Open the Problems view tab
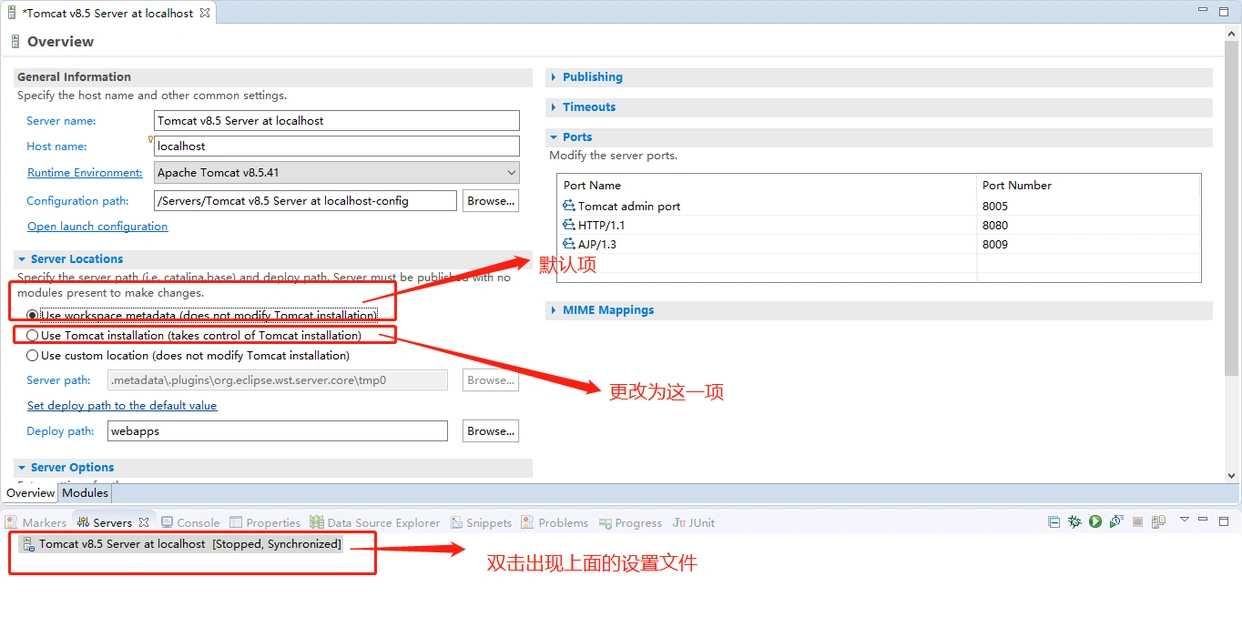 (555, 522)
